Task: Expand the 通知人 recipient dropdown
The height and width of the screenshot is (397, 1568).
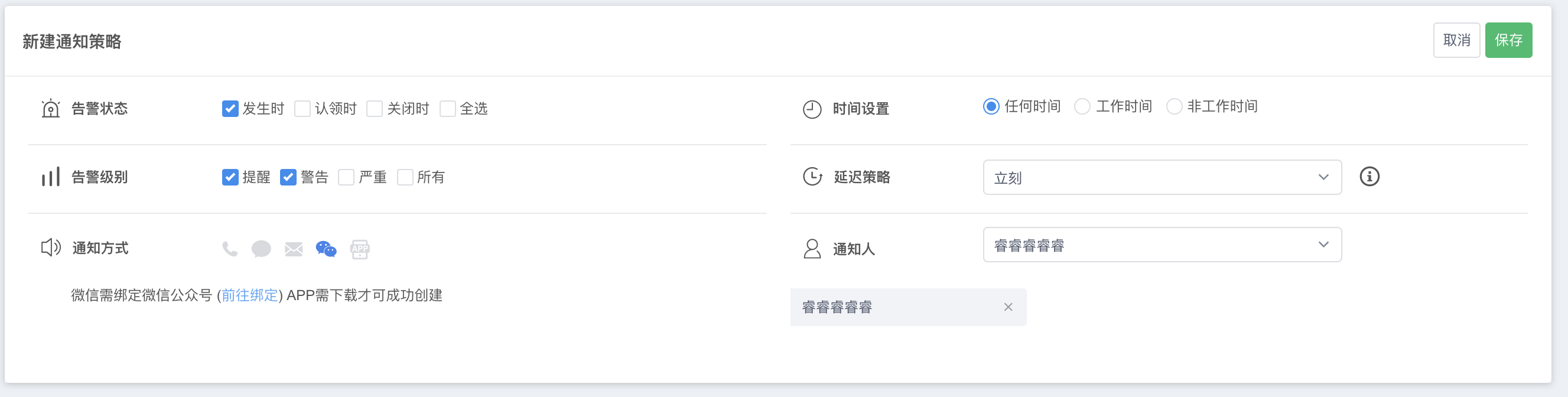Action: coord(1162,244)
